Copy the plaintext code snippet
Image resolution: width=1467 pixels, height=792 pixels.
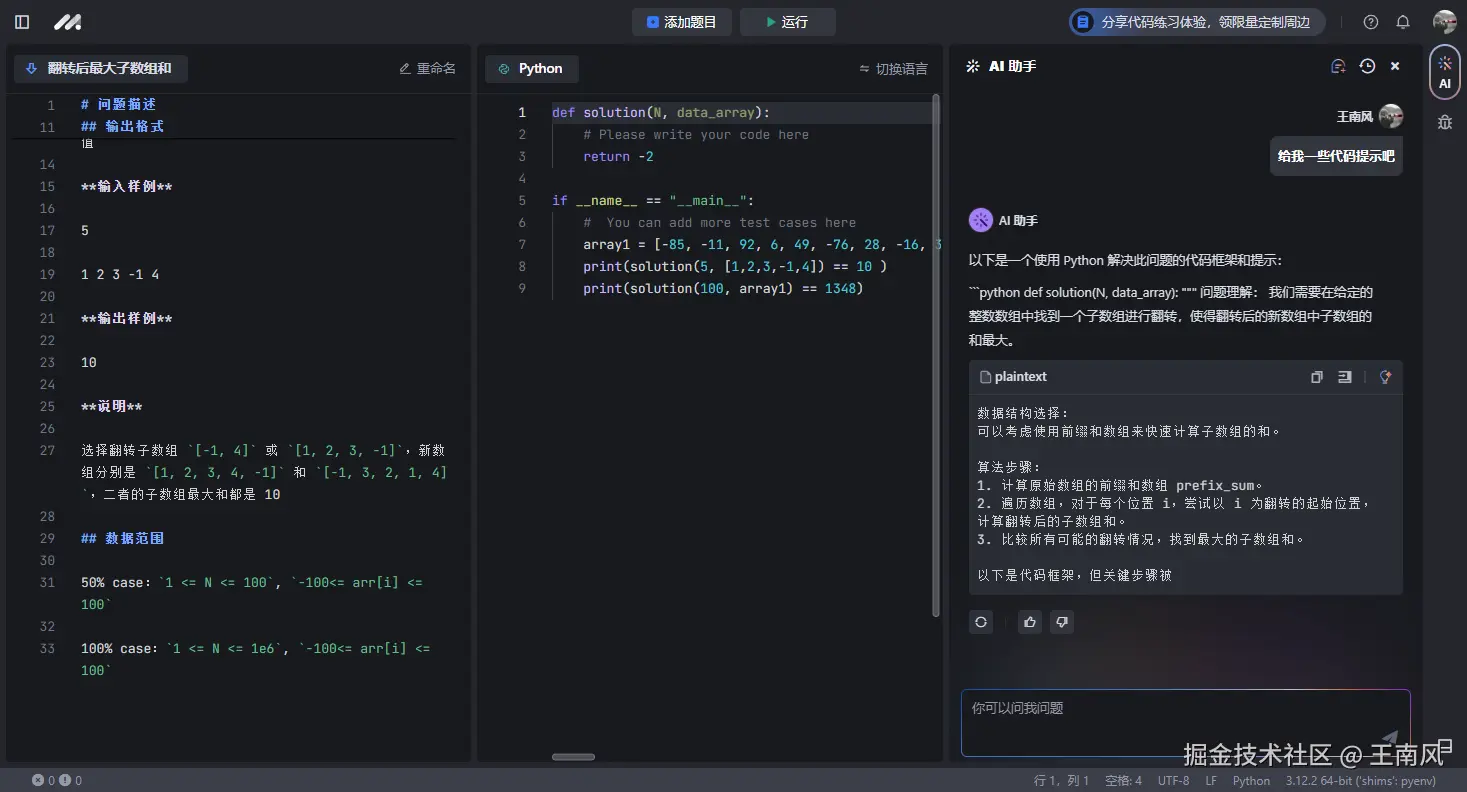pos(1317,377)
